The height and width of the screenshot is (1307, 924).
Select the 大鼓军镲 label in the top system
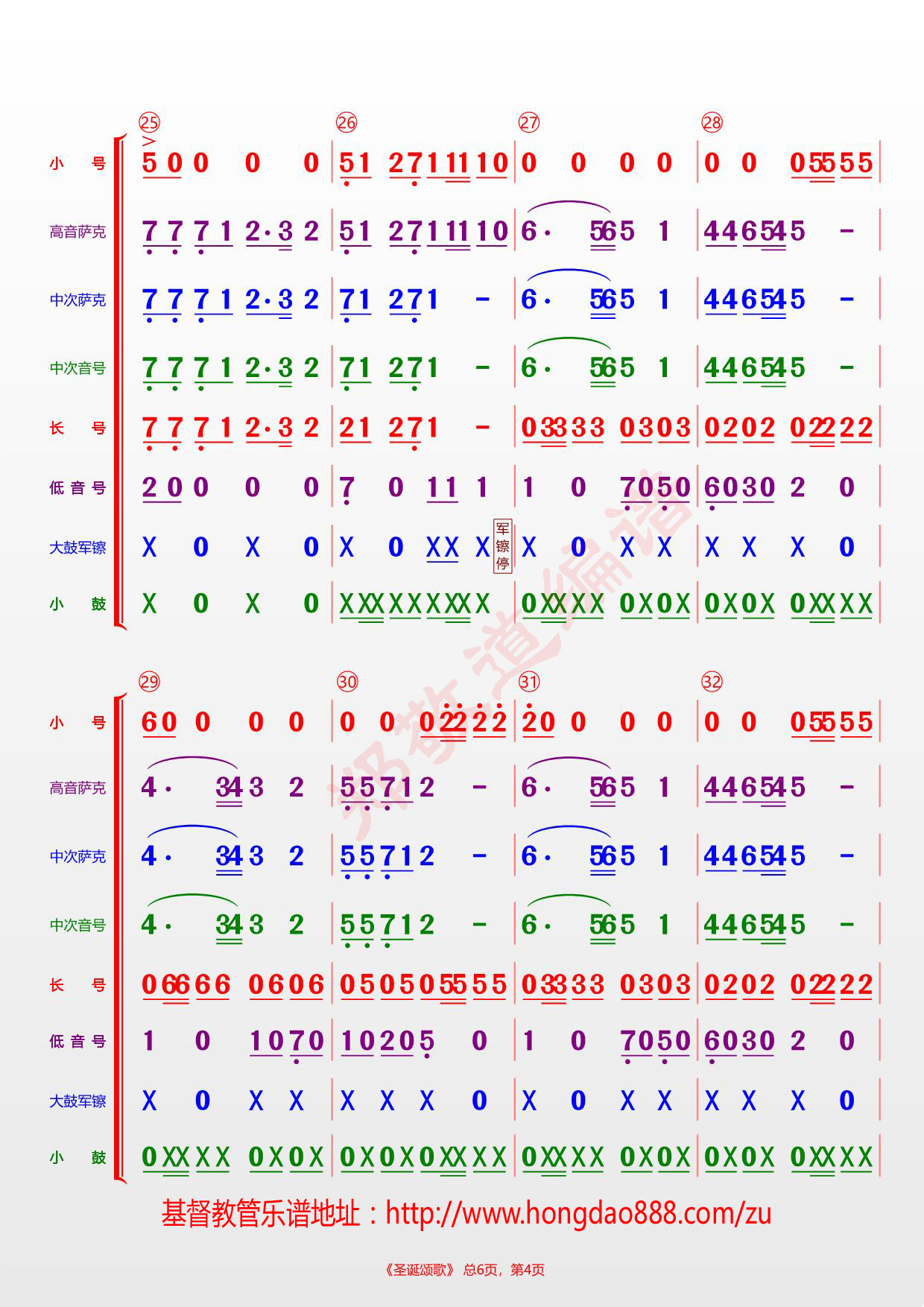77,548
